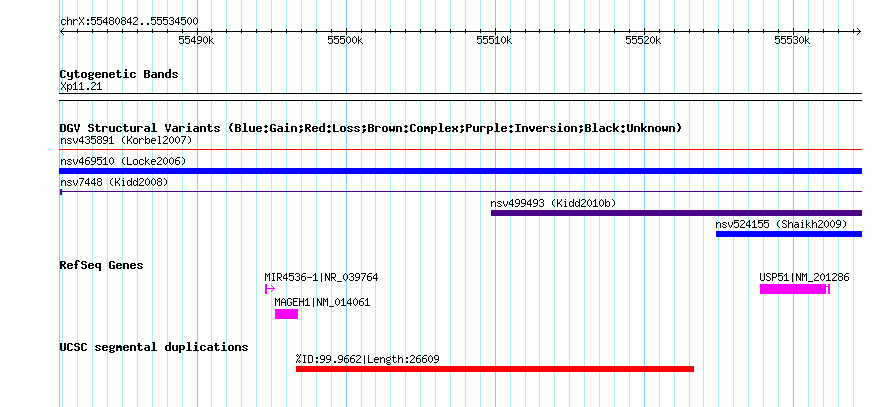Viewport: 890px width, 407px height.
Task: Click the DGV Structural Variants track title
Action: point(371,128)
